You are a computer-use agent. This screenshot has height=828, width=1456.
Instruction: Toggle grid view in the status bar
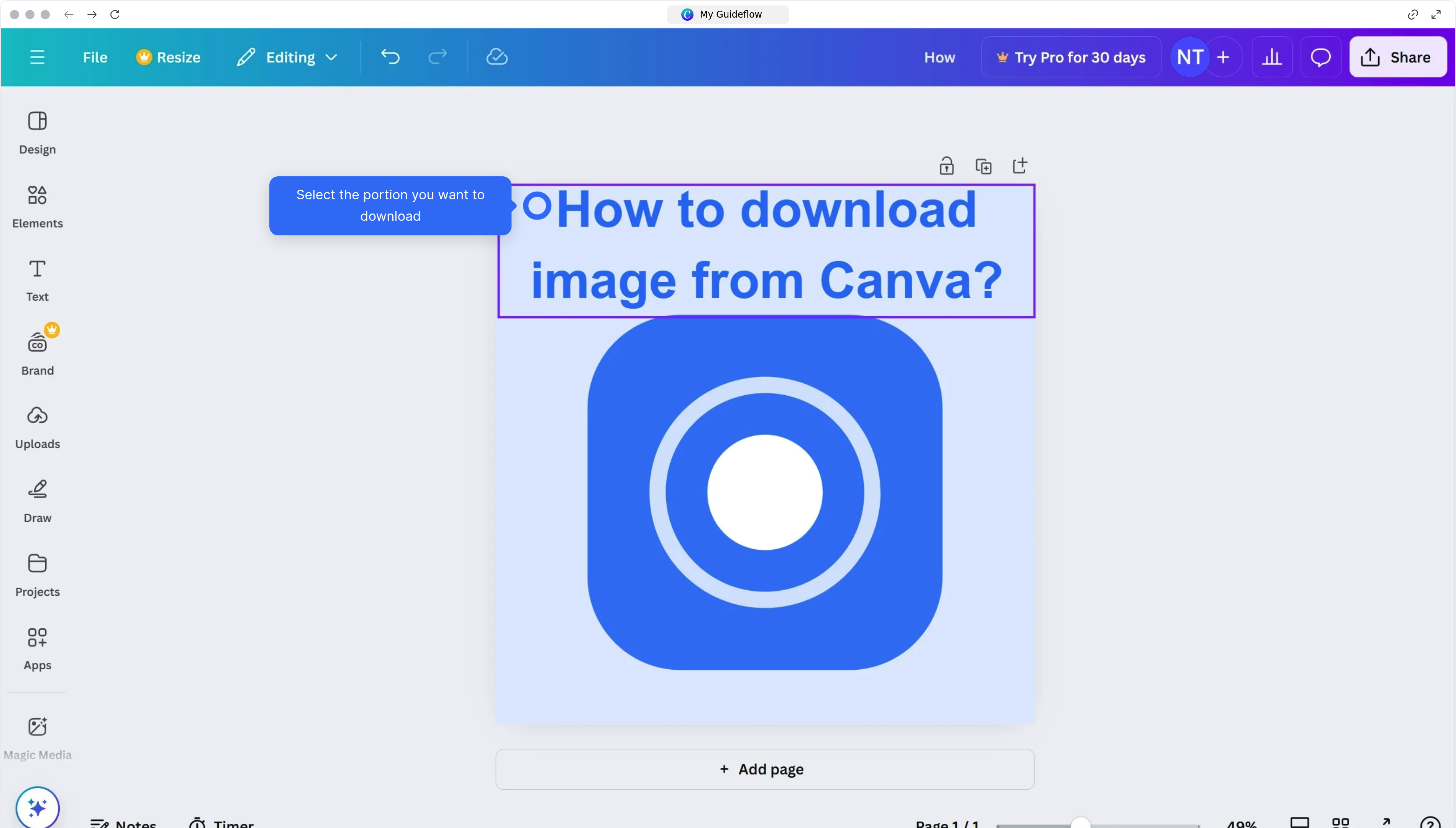tap(1341, 823)
